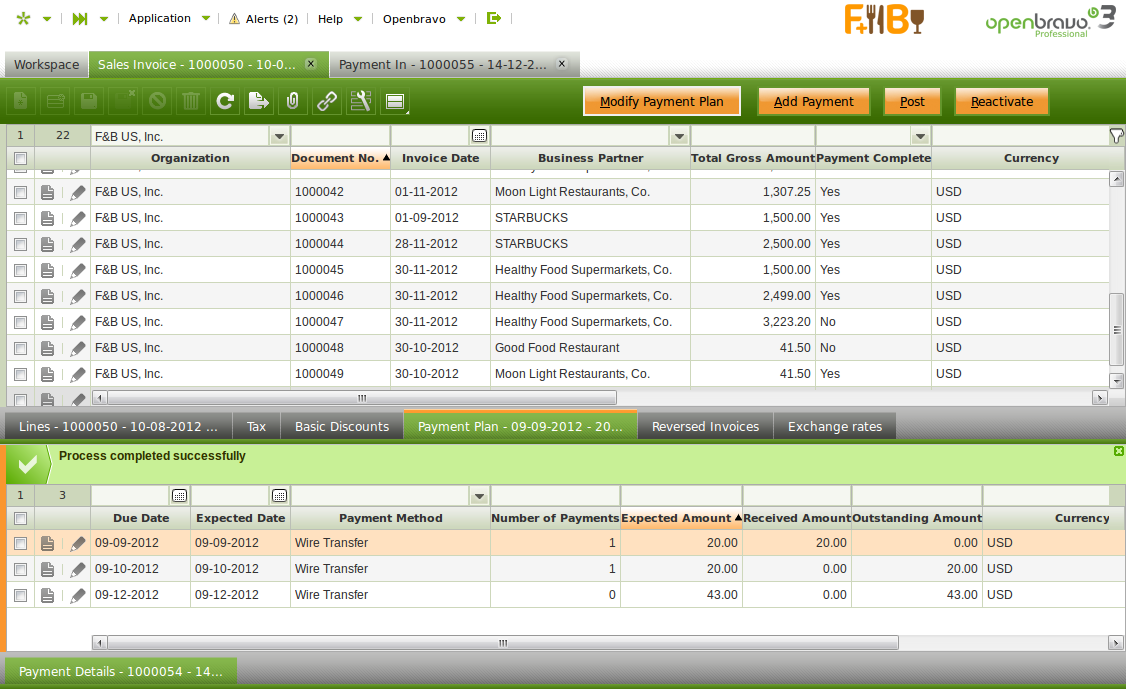This screenshot has width=1126, height=689.
Task: Click the chain link icon in toolbar
Action: (326, 101)
